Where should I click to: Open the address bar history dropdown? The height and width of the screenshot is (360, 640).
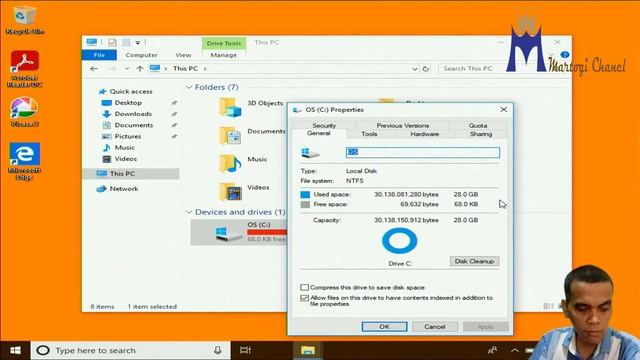(415, 69)
